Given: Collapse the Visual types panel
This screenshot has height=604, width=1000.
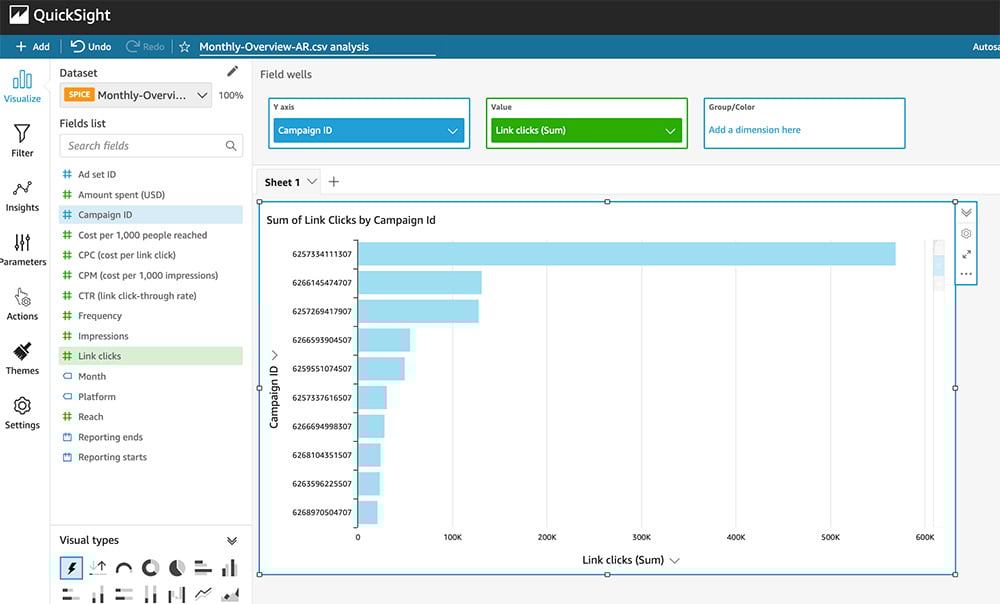Looking at the screenshot, I should click(x=232, y=540).
